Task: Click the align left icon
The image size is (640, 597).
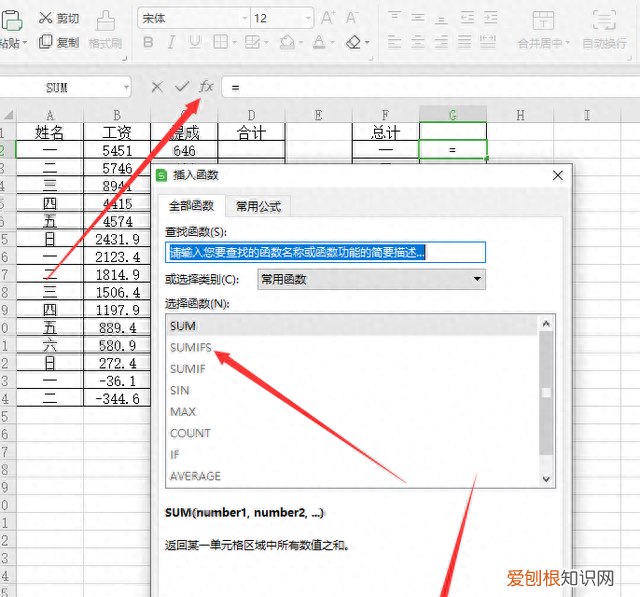Action: pos(394,42)
